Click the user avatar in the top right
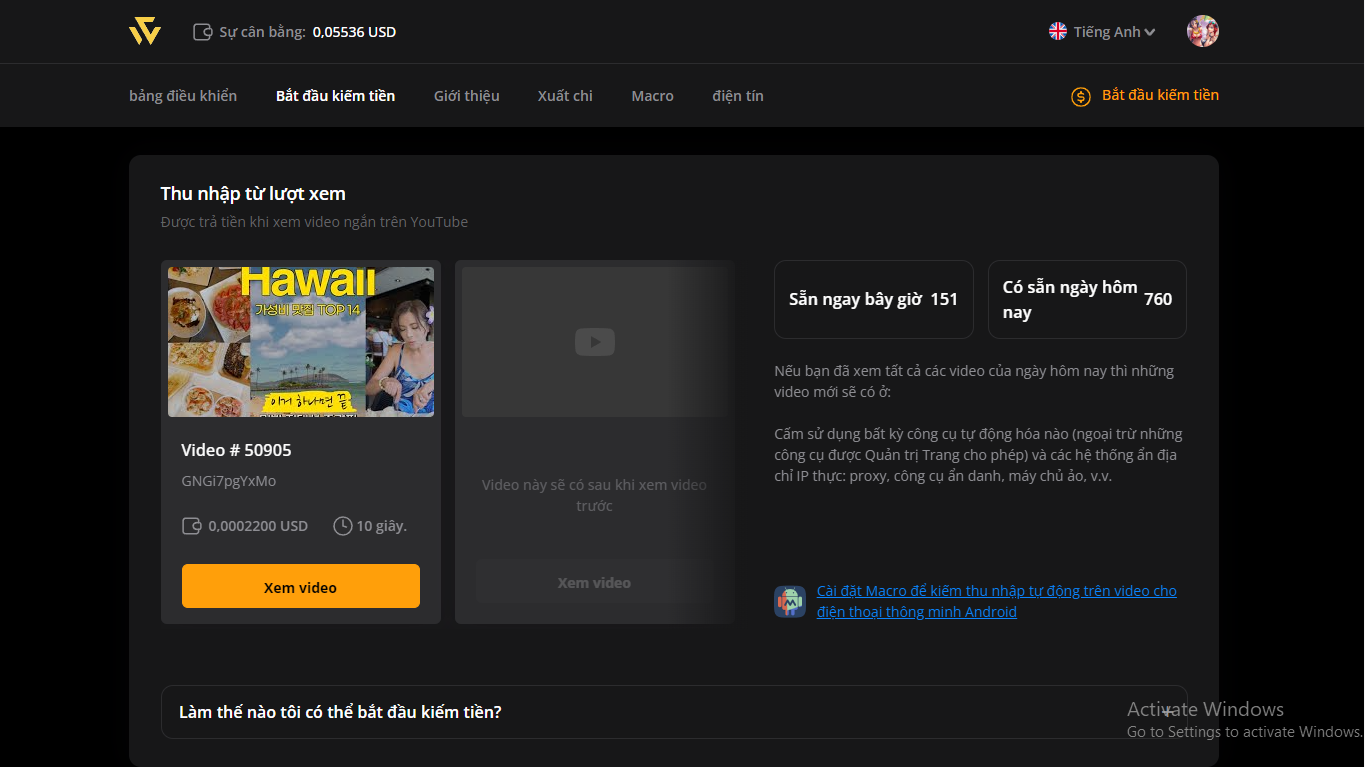 1202,31
